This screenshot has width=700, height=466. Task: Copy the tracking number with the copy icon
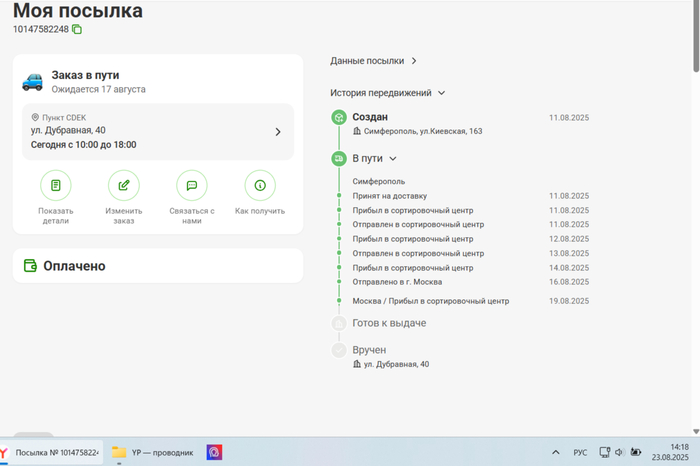(77, 30)
